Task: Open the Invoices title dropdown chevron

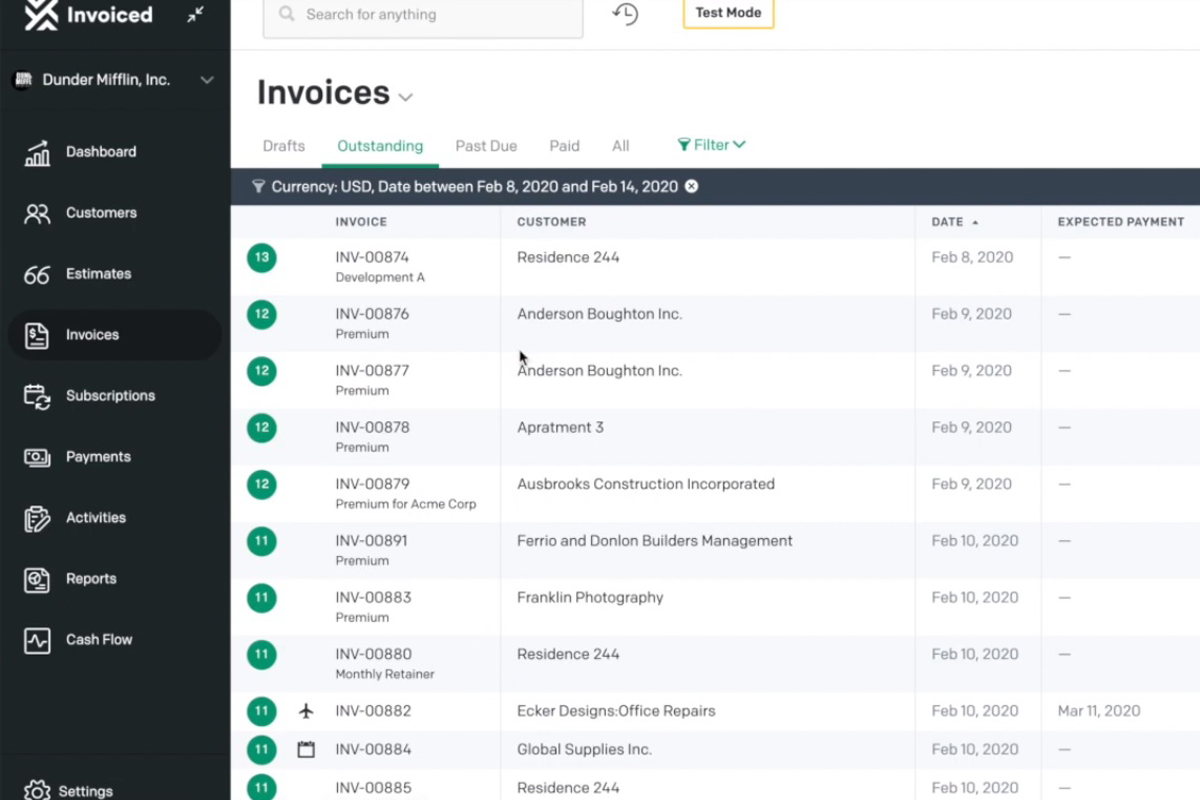Action: pos(405,97)
